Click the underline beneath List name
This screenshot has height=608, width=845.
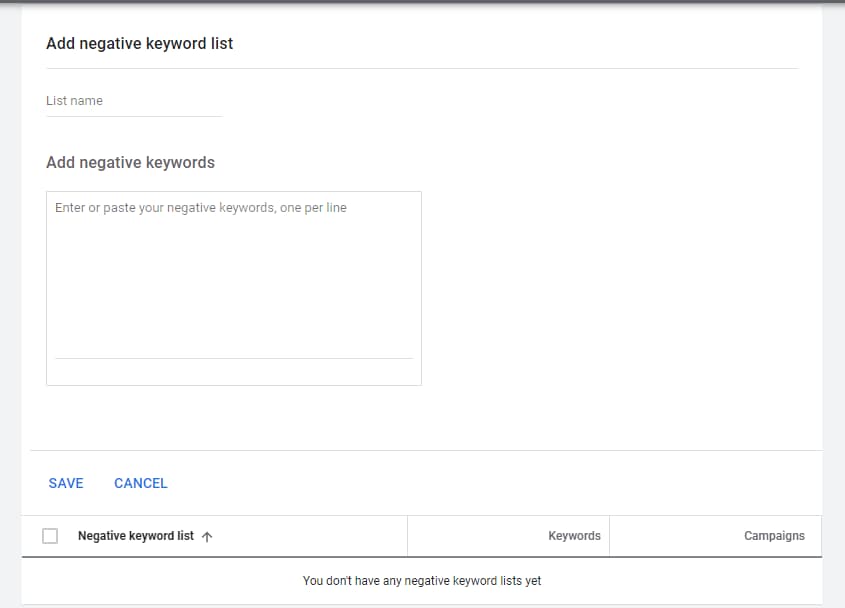134,116
